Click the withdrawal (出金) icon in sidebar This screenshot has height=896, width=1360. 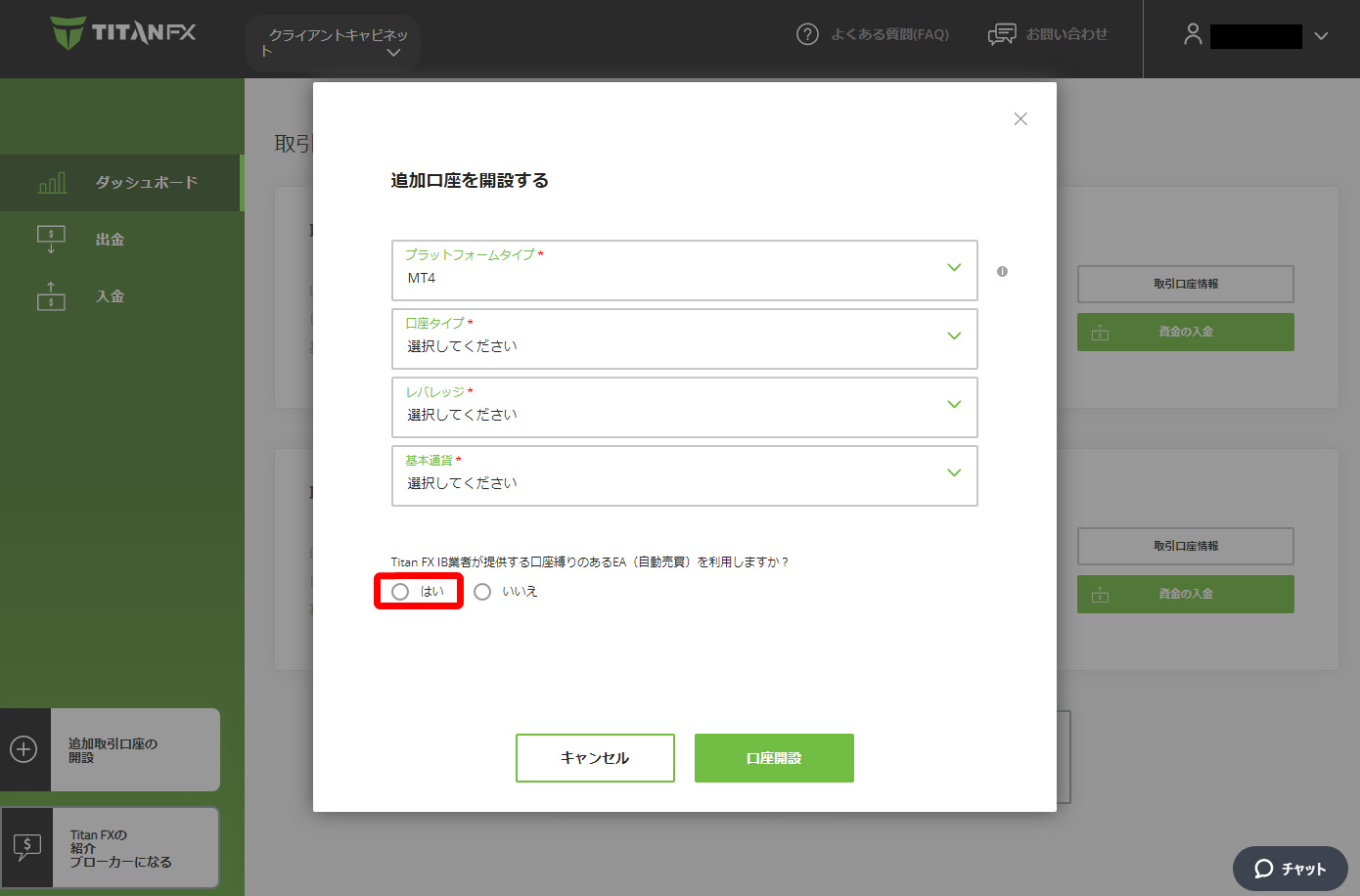click(51, 240)
